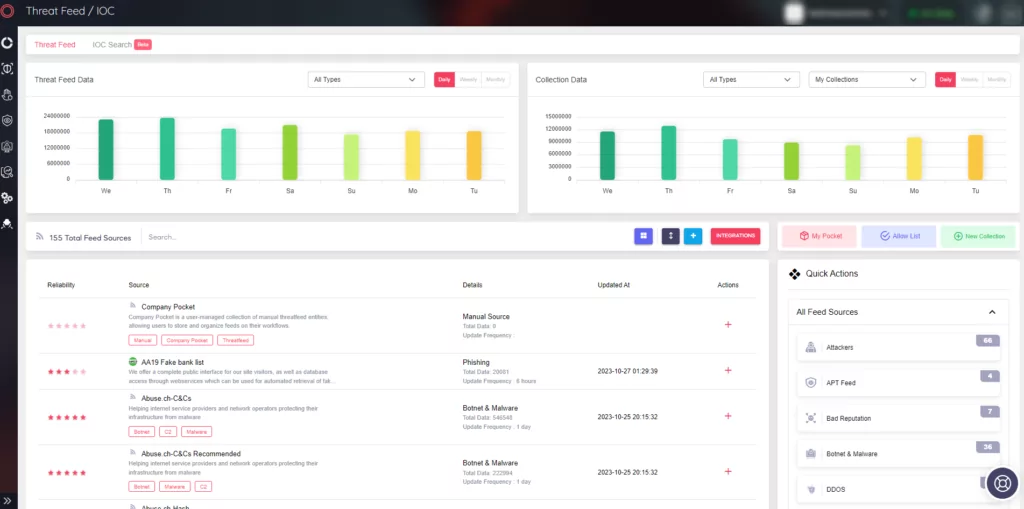
Task: Click the Manual Source details label
Action: pos(486,317)
